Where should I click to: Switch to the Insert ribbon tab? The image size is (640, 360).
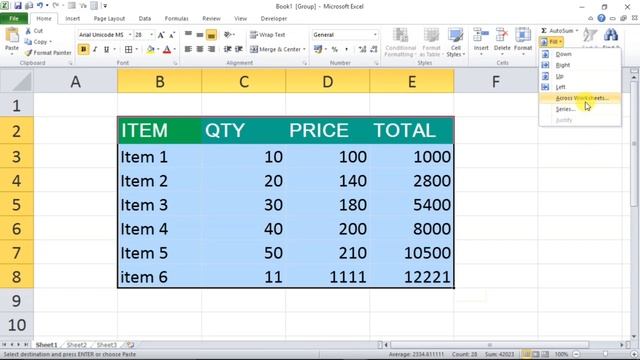point(73,18)
